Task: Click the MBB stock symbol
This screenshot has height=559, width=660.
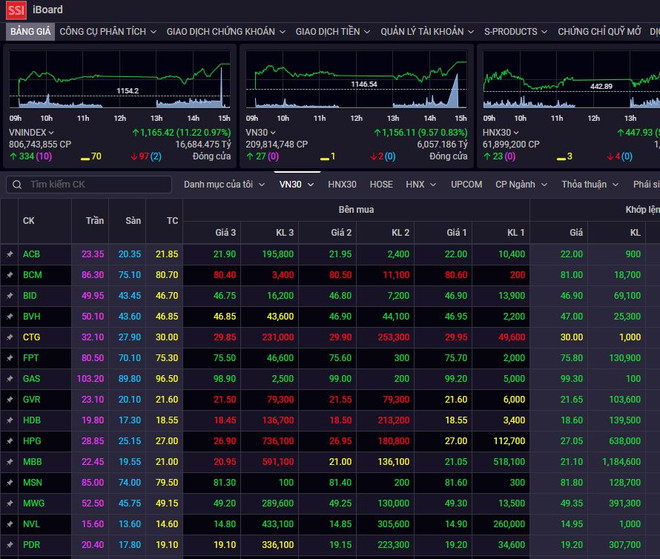Action: point(32,462)
